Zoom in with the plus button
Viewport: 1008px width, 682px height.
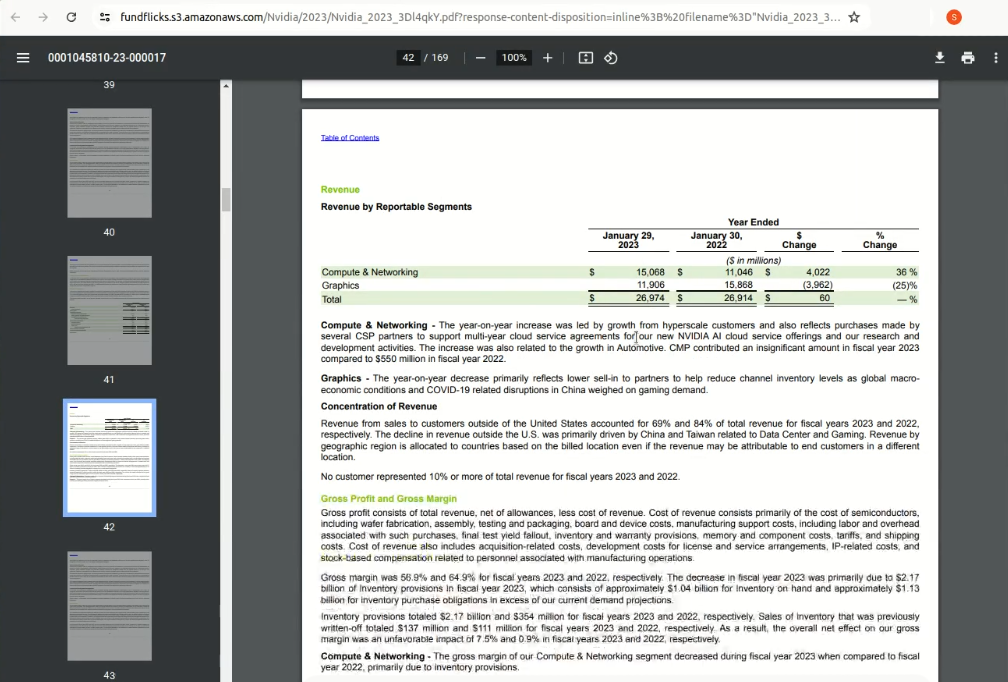(548, 58)
